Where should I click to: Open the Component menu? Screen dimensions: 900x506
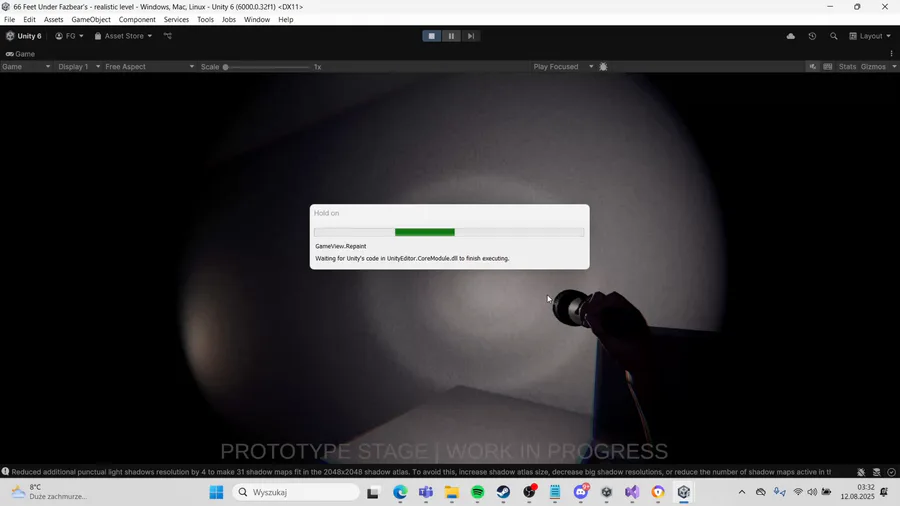137,20
